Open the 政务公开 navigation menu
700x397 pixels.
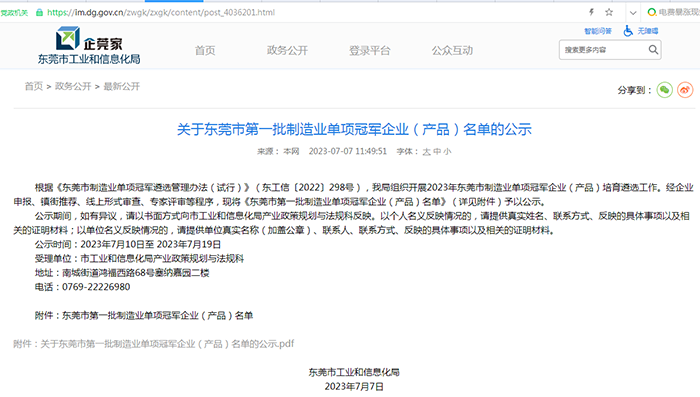click(x=288, y=50)
